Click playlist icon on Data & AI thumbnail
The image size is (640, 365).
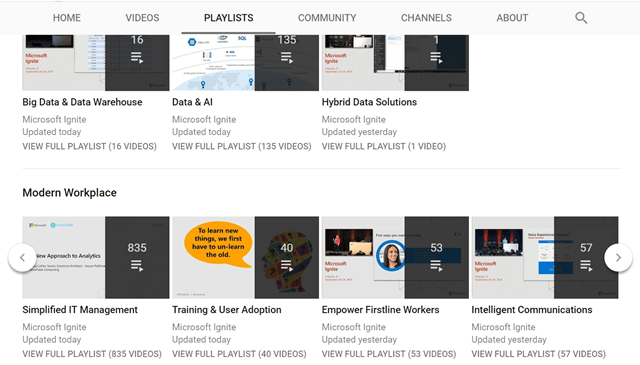[x=287, y=58]
